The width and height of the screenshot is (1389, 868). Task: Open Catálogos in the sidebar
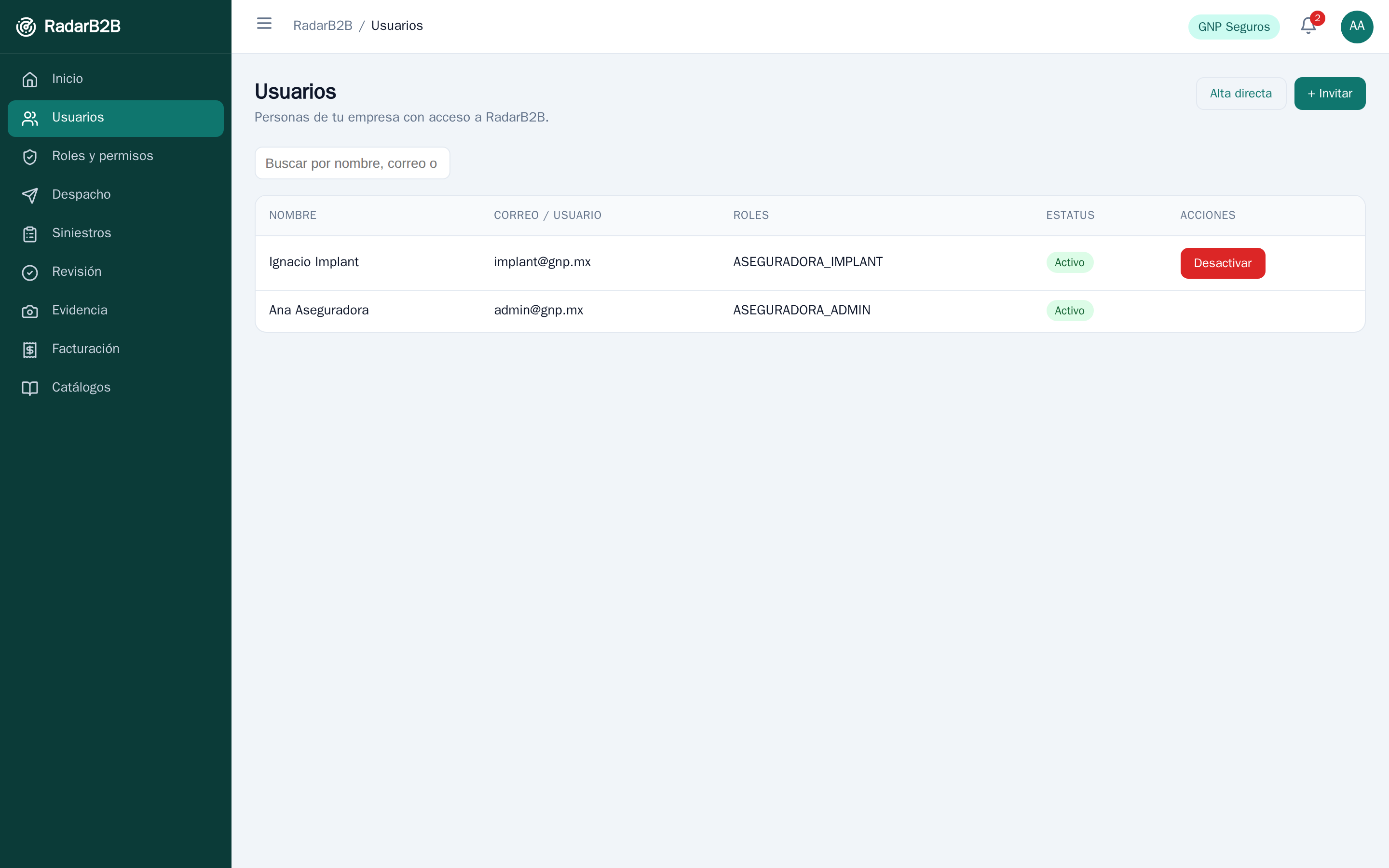pyautogui.click(x=115, y=388)
